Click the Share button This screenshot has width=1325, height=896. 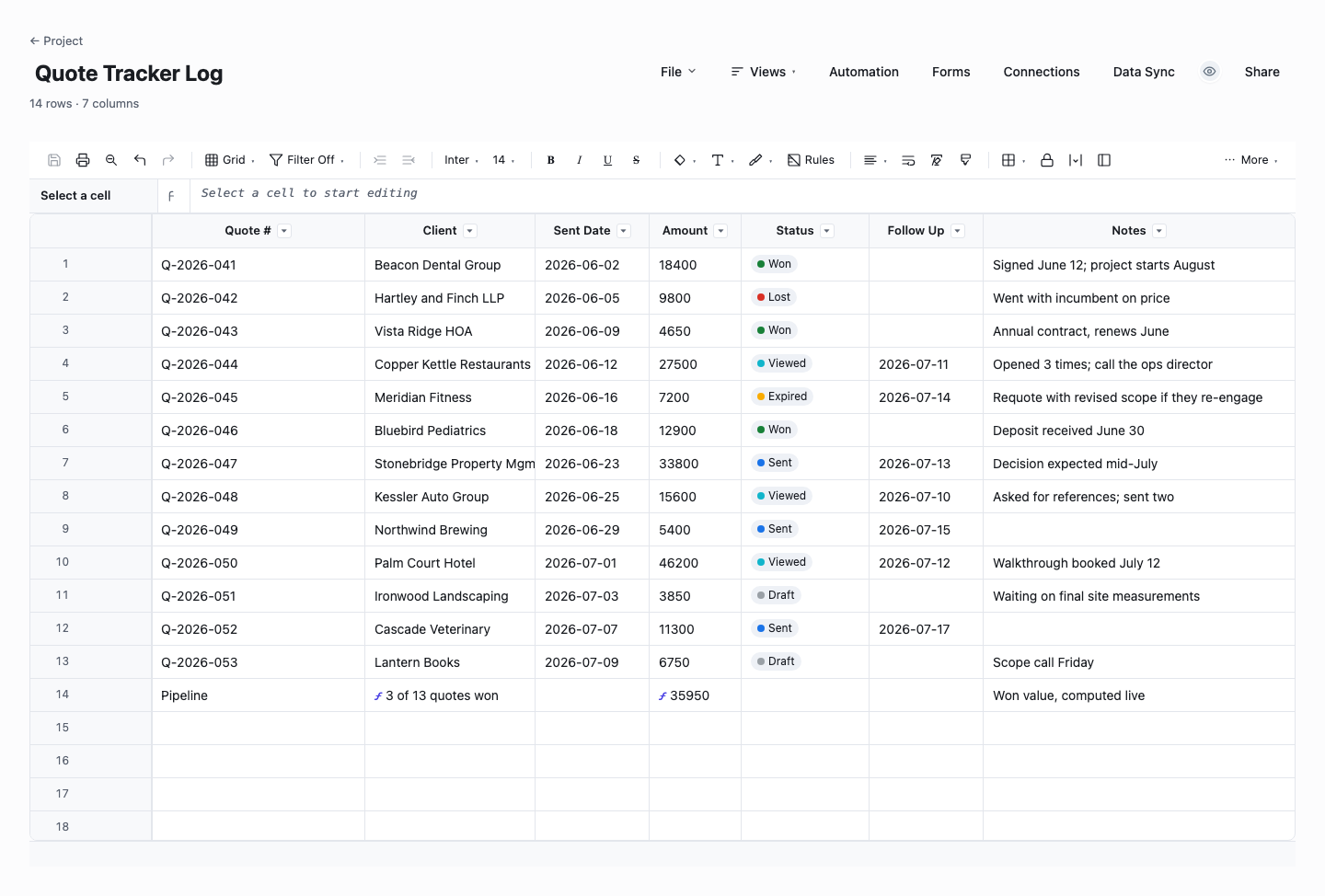tap(1262, 72)
